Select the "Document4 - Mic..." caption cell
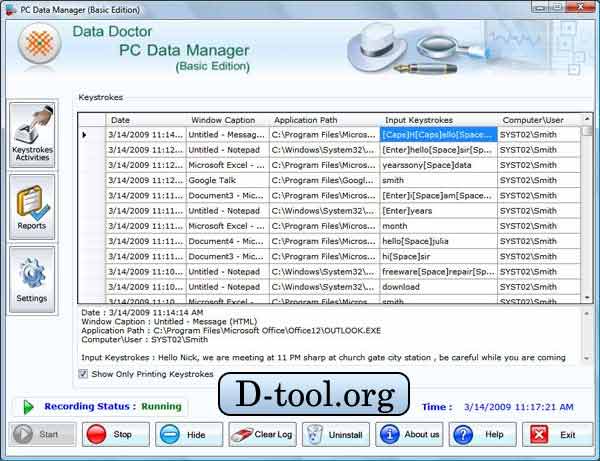This screenshot has height=461, width=600. [x=228, y=241]
